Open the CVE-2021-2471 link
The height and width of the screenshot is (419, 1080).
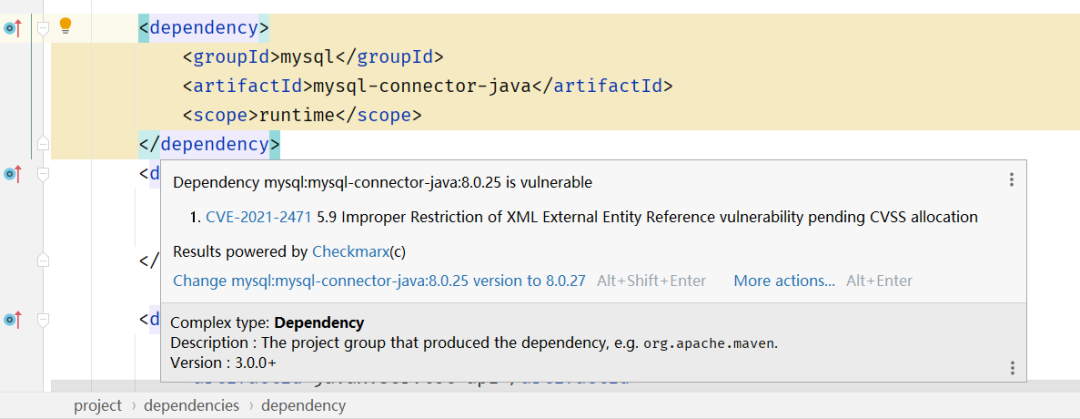tap(258, 217)
